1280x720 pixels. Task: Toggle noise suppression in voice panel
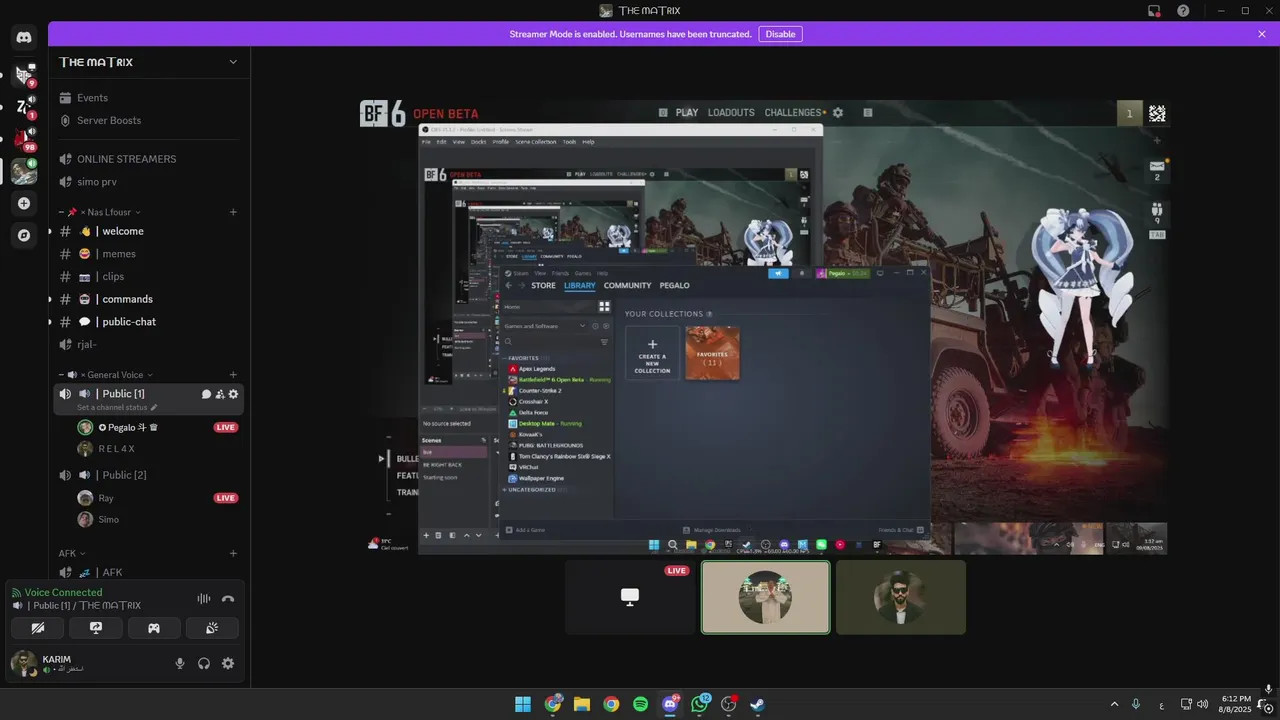(x=204, y=599)
